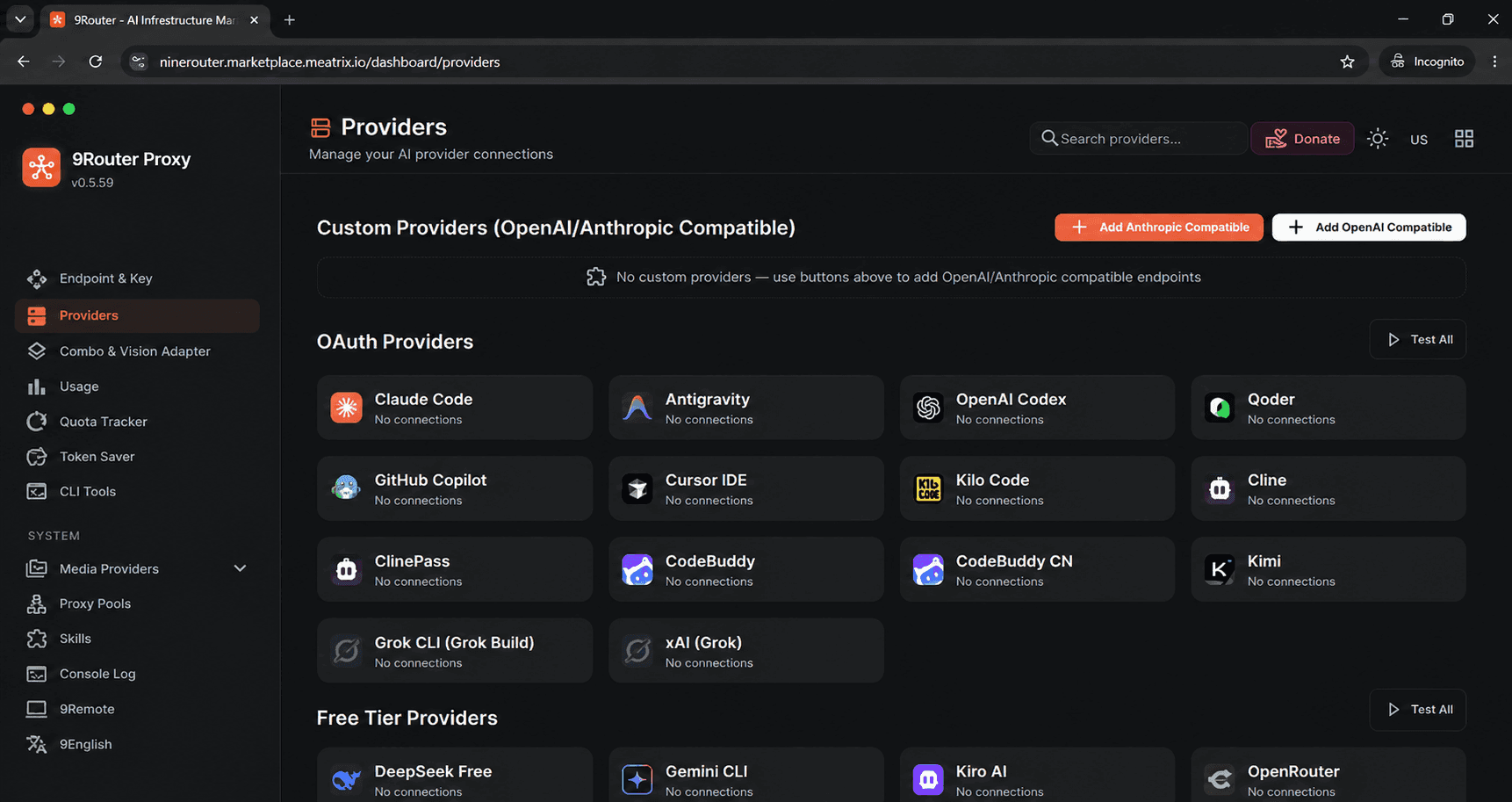Expand the Media Providers submenu chevron
This screenshot has height=802, width=1512.
click(x=240, y=568)
